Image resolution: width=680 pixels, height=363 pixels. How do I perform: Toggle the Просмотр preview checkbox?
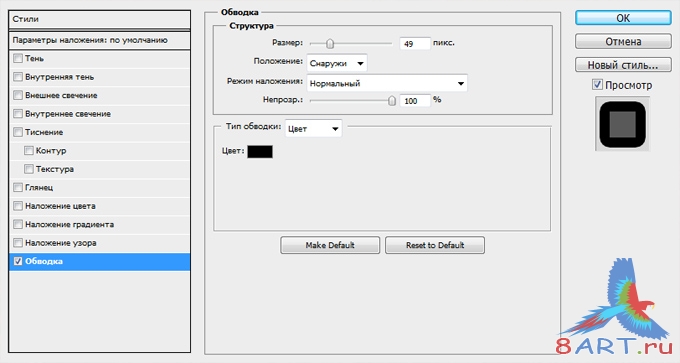598,85
